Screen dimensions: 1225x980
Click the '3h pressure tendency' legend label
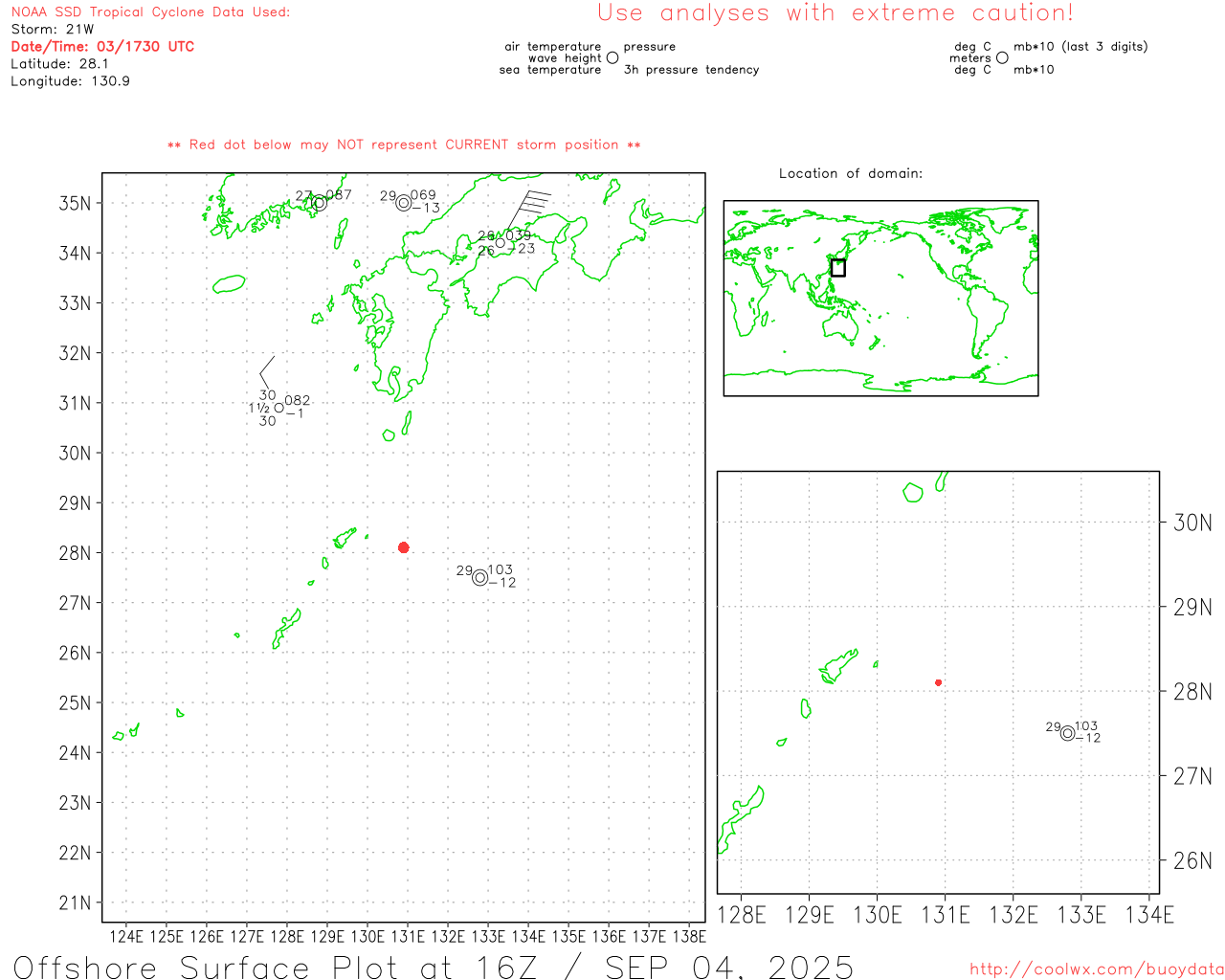coord(691,69)
